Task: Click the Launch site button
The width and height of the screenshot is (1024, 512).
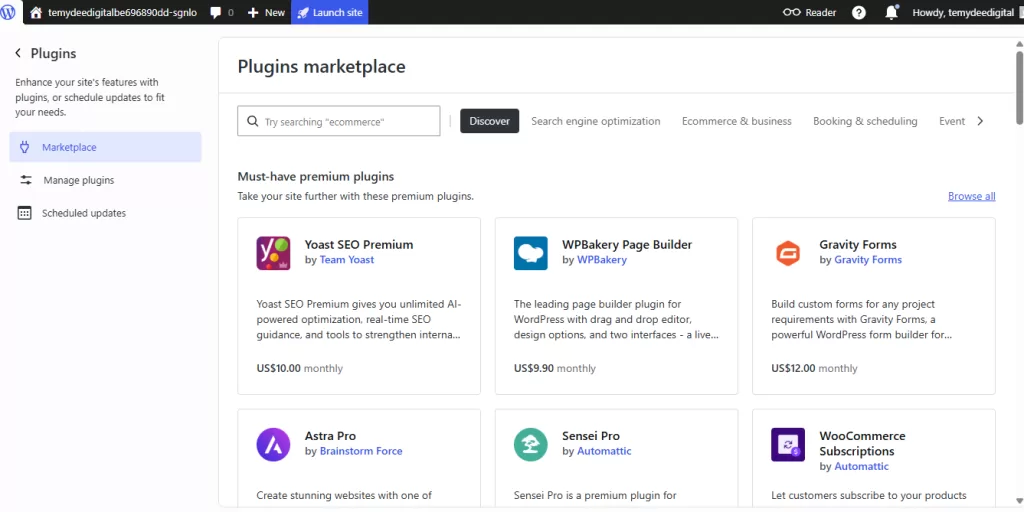Action: (330, 12)
